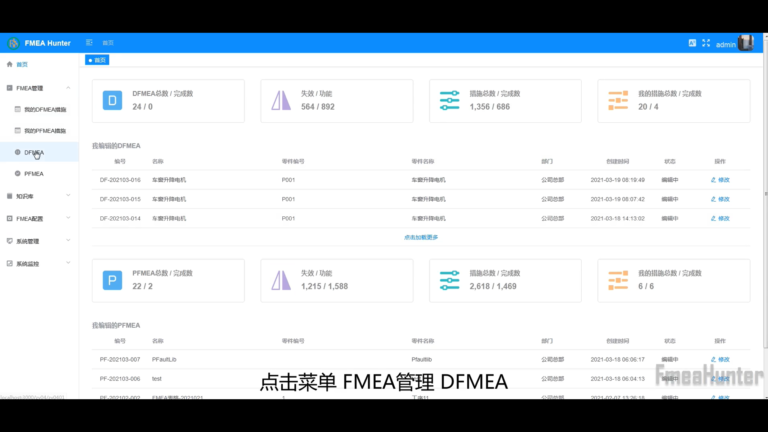Click the teal sliders icon beside 2,618 / 1,469

pyautogui.click(x=450, y=280)
